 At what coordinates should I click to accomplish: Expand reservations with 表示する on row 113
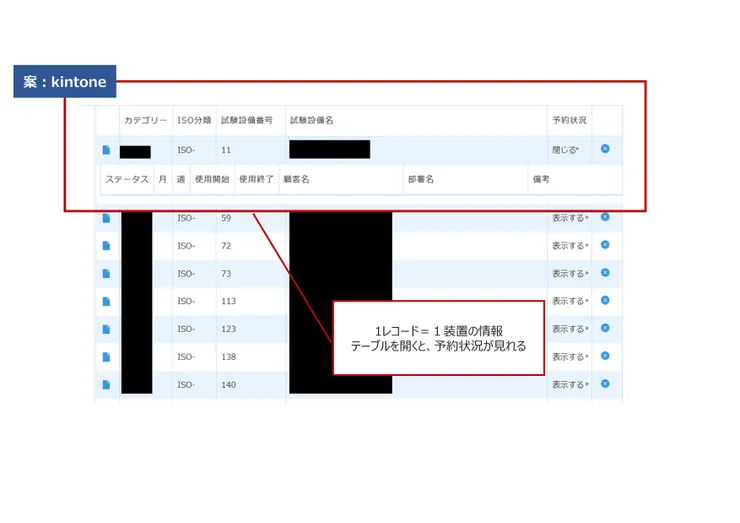point(569,301)
